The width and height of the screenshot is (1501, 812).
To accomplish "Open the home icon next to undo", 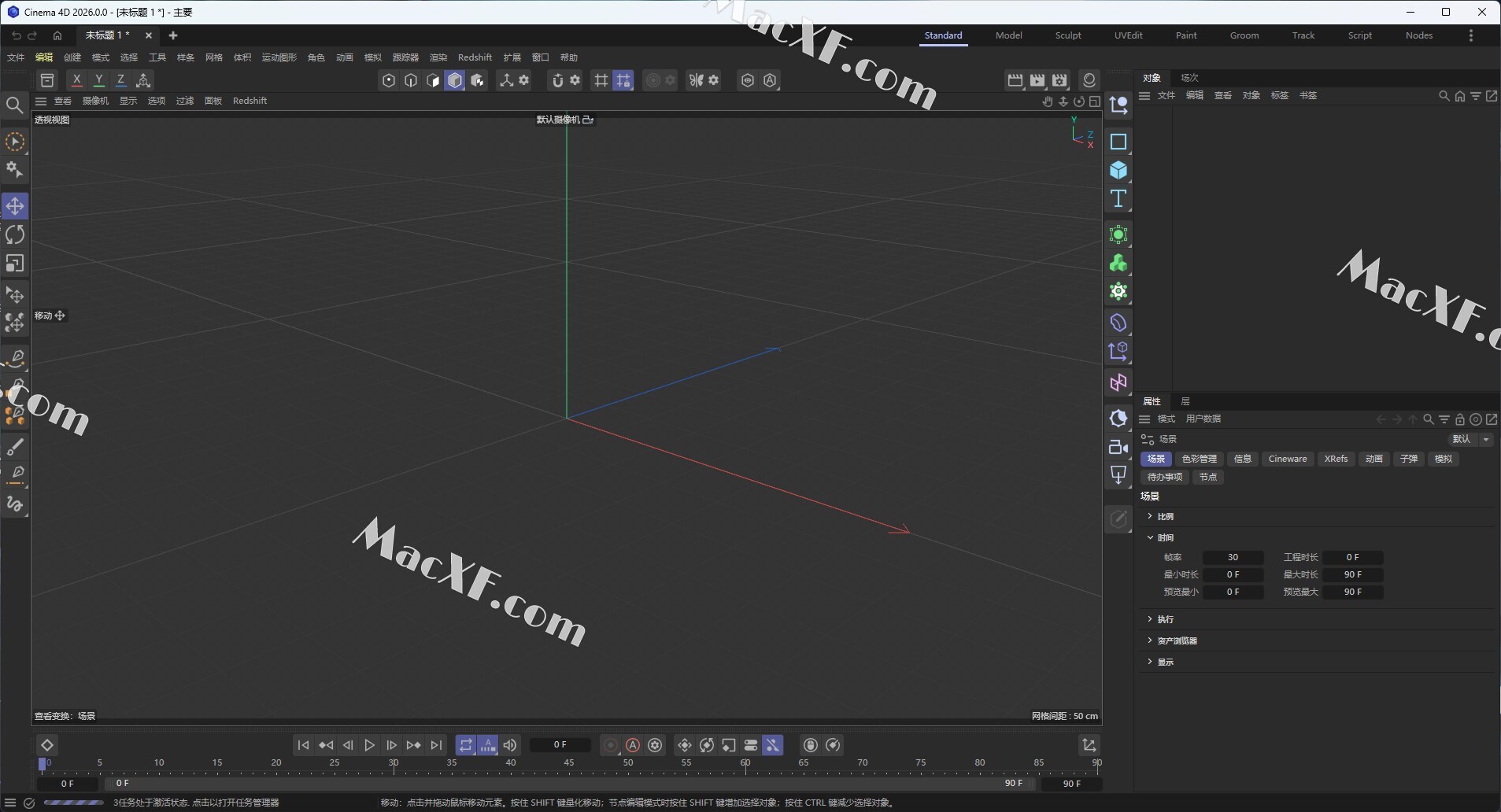I will 57,35.
